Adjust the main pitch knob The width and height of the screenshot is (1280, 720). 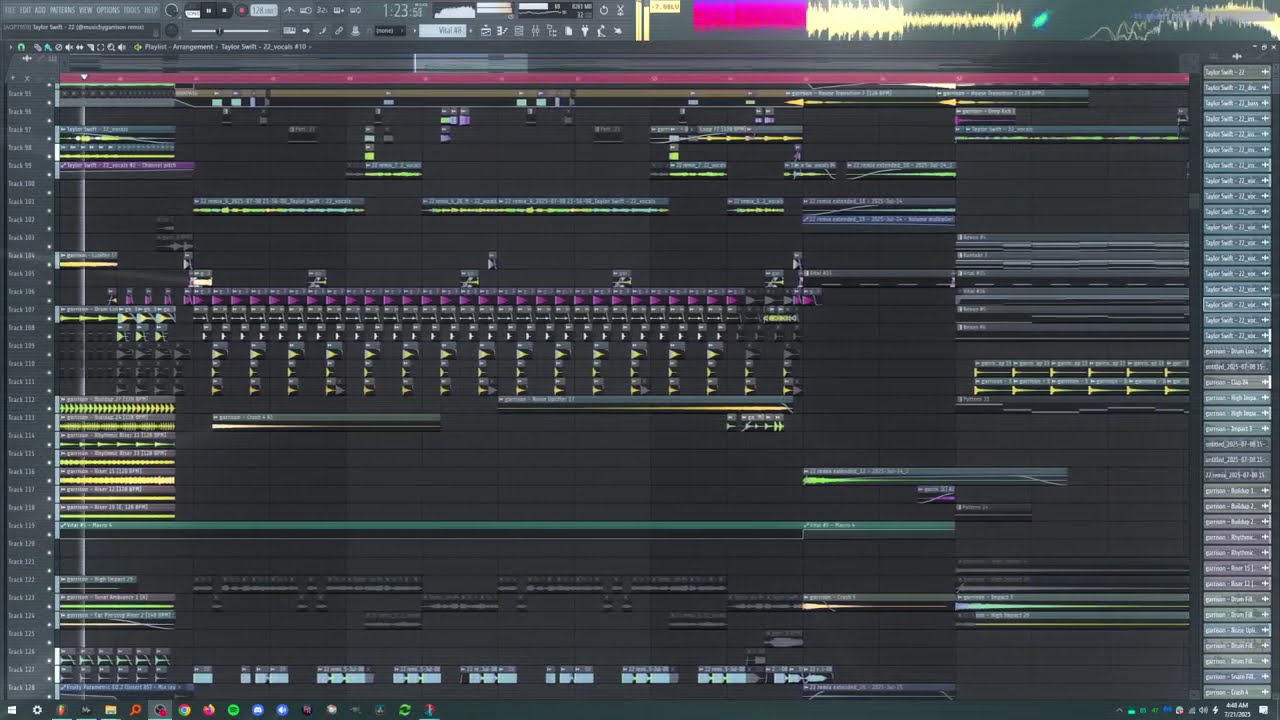coord(171,30)
